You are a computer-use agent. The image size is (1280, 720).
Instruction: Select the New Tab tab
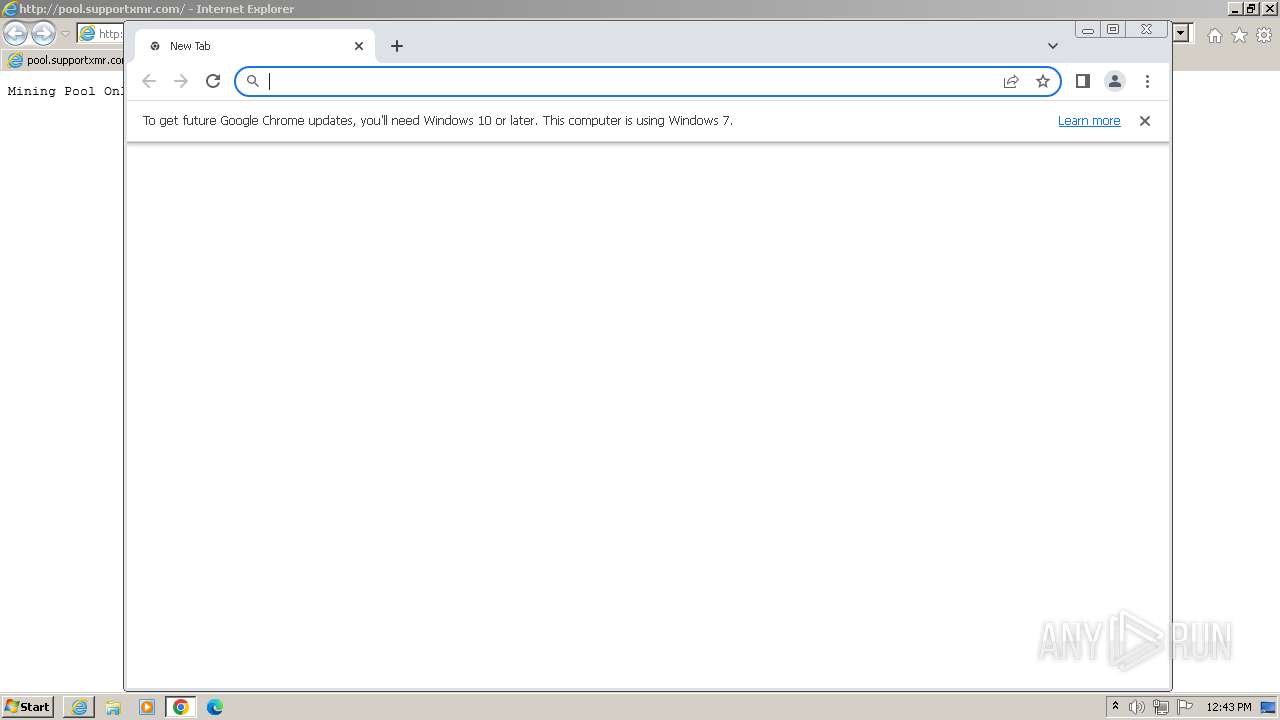click(x=255, y=46)
